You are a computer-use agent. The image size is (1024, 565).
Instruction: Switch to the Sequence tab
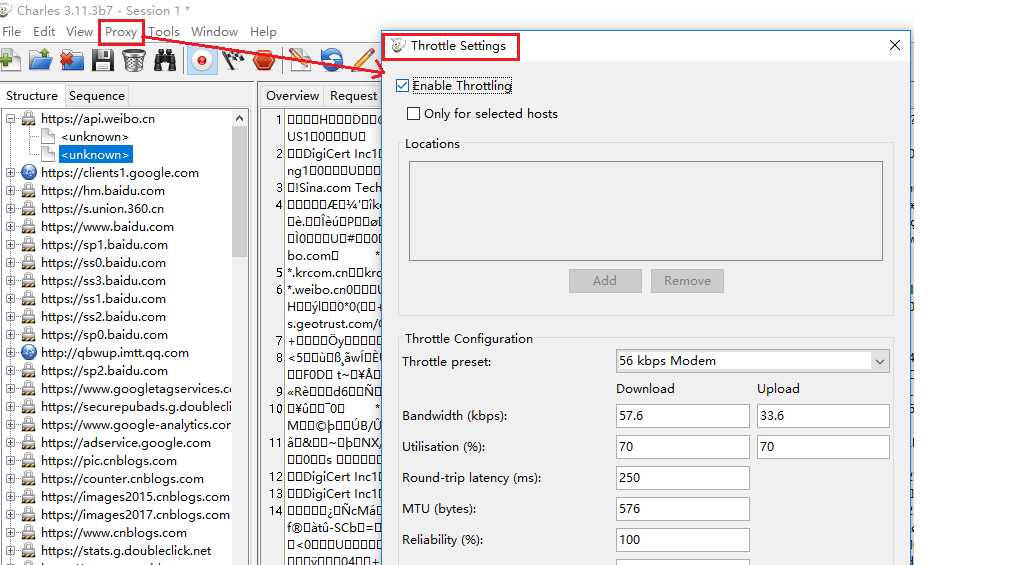pos(97,95)
